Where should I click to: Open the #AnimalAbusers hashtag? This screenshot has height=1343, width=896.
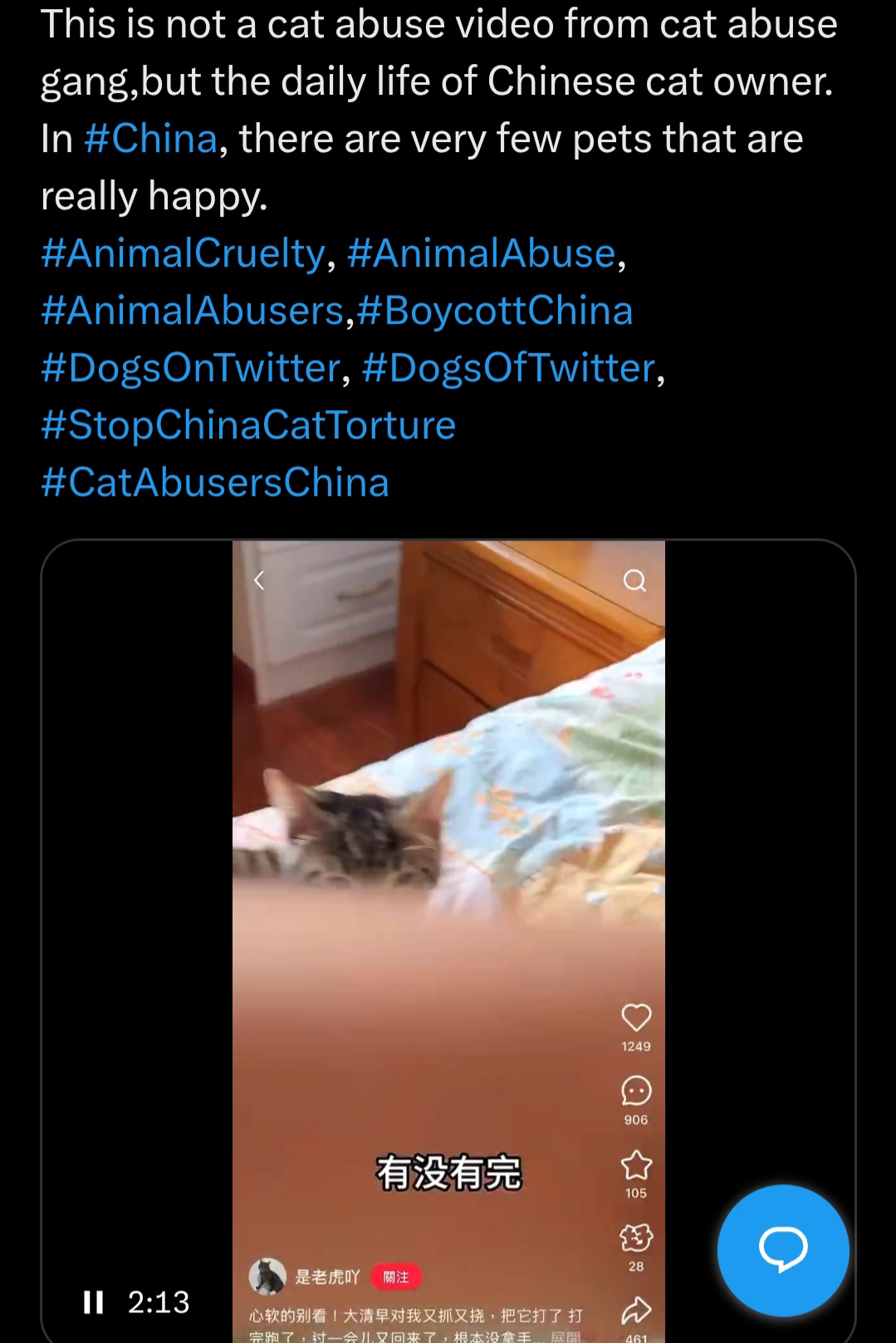click(x=193, y=311)
